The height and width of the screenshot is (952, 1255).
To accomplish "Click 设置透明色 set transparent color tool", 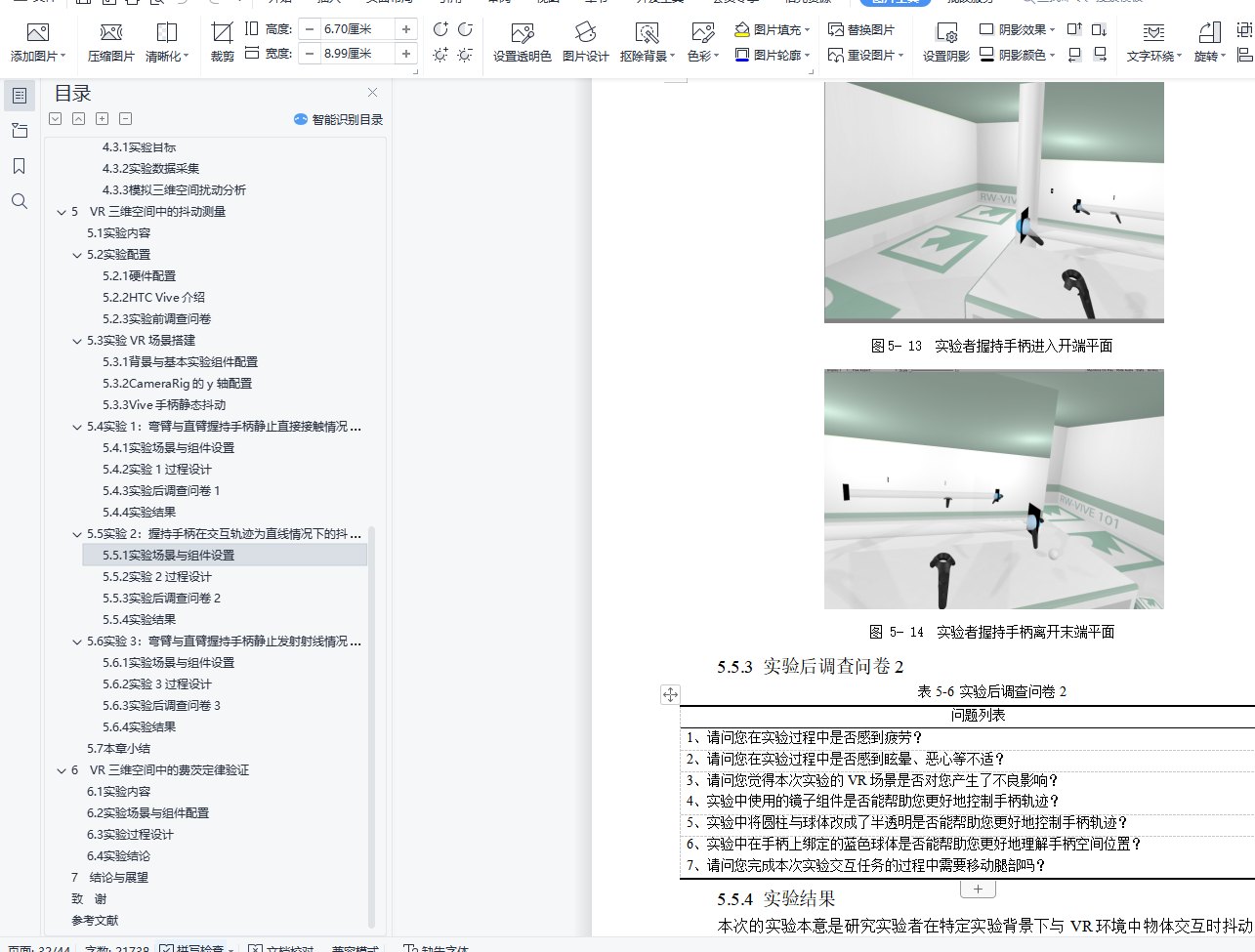I will [523, 43].
